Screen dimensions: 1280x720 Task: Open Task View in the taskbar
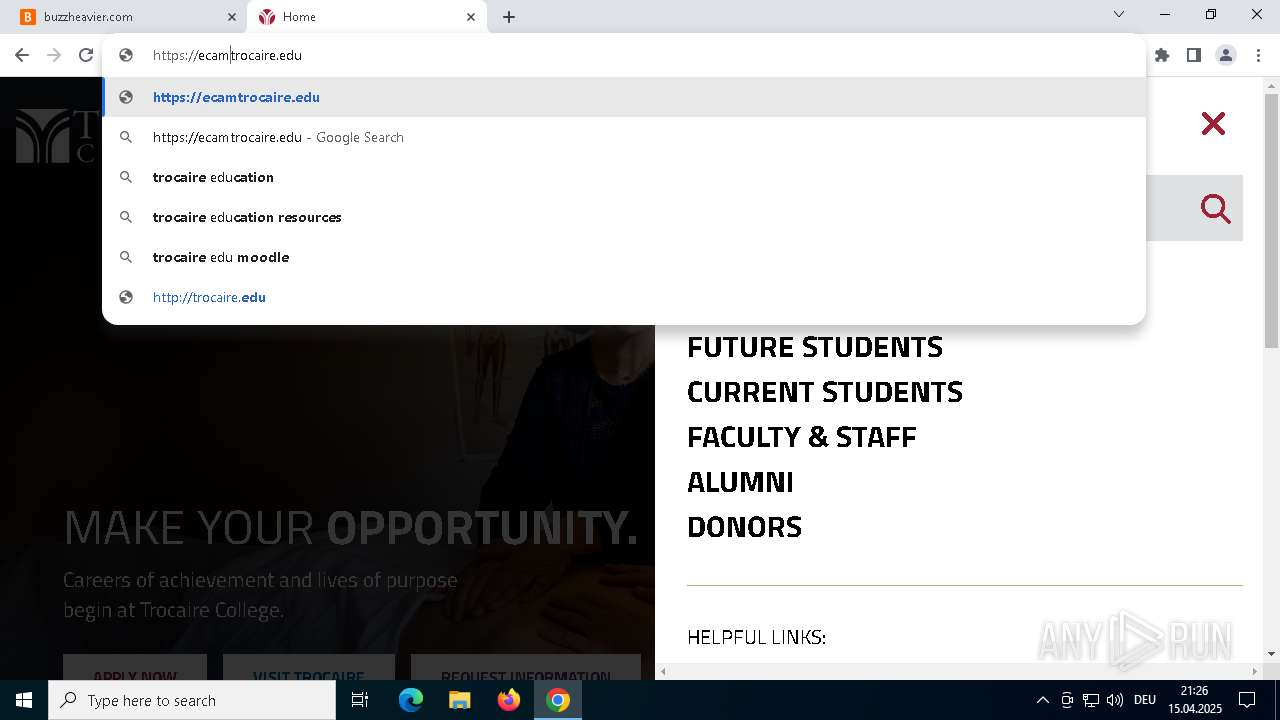click(360, 700)
